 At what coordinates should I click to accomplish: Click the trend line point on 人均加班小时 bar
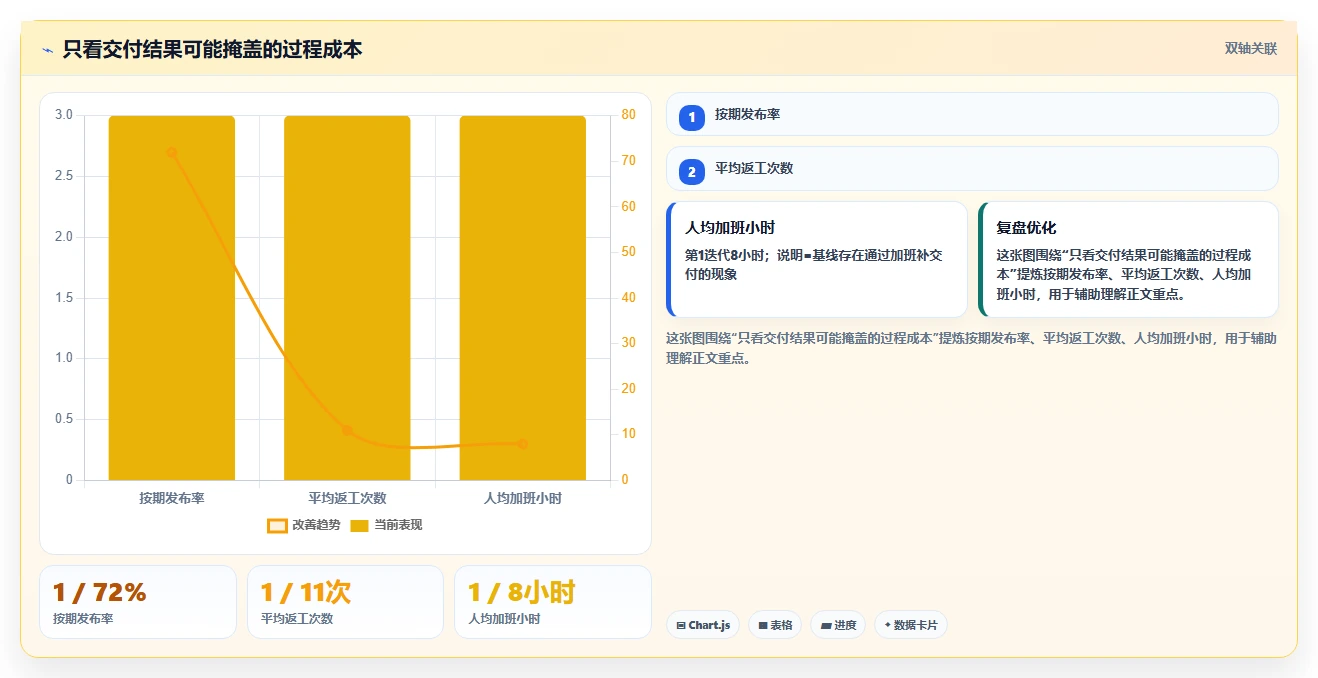(522, 444)
